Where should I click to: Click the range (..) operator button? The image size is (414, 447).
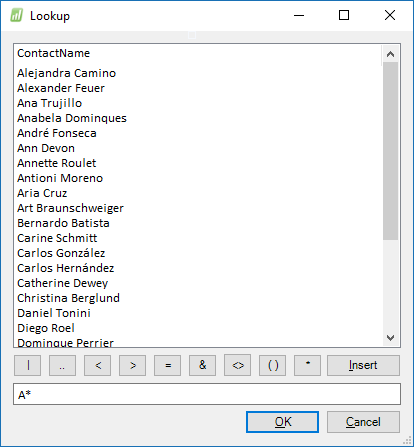pos(62,365)
